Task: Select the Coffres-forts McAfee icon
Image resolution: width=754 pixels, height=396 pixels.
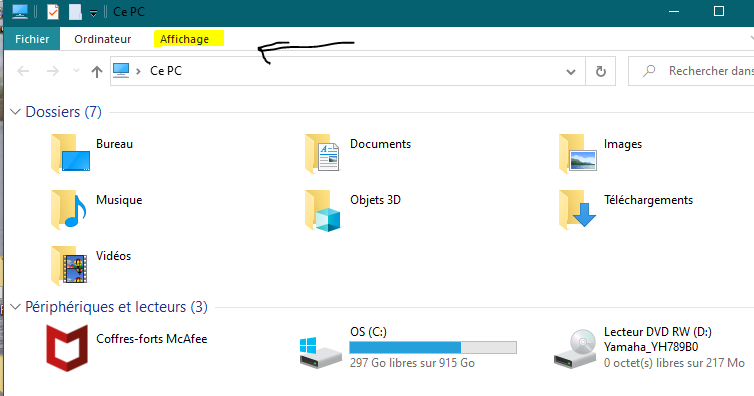Action: pos(67,348)
